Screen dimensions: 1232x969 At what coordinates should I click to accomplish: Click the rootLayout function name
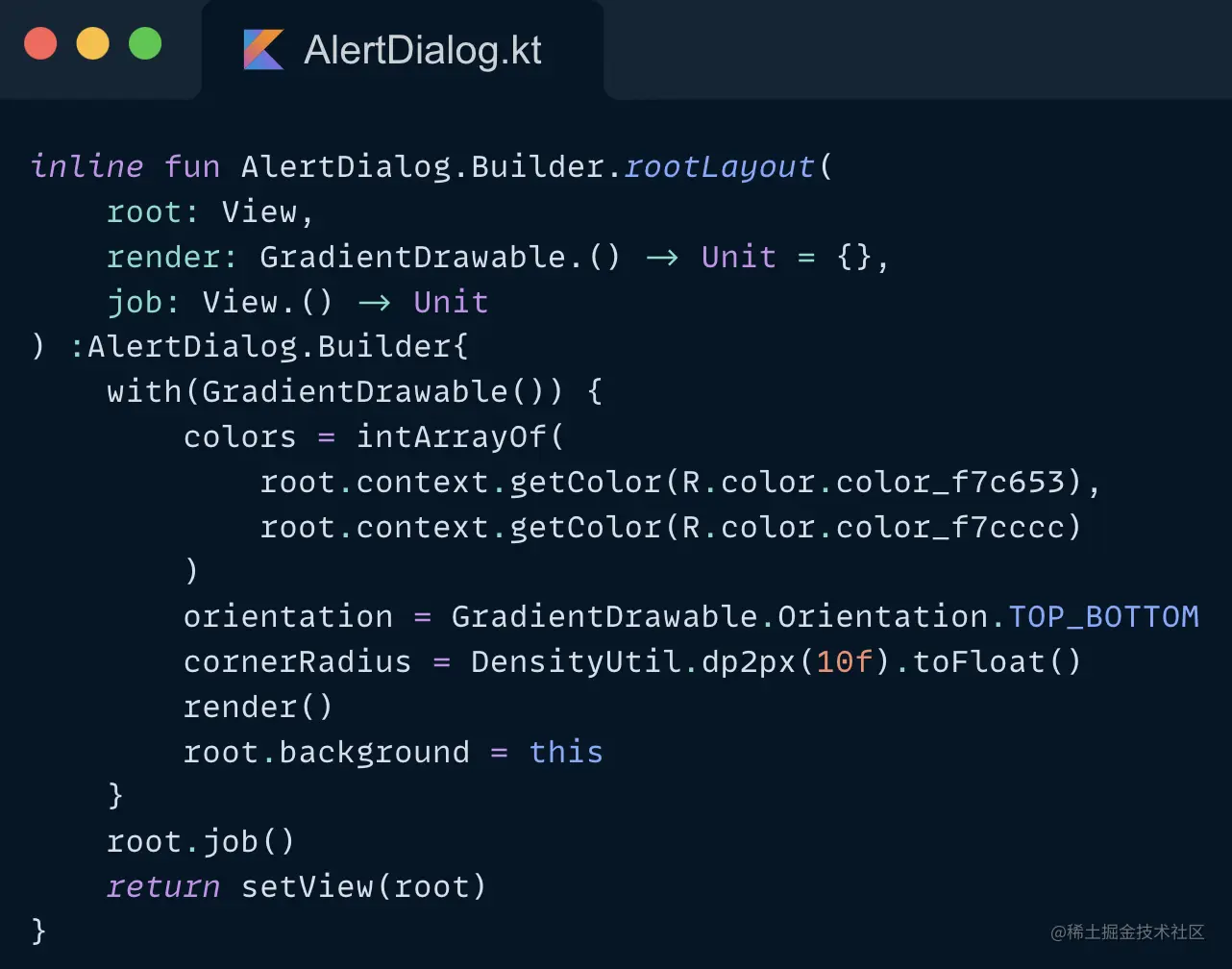[720, 167]
